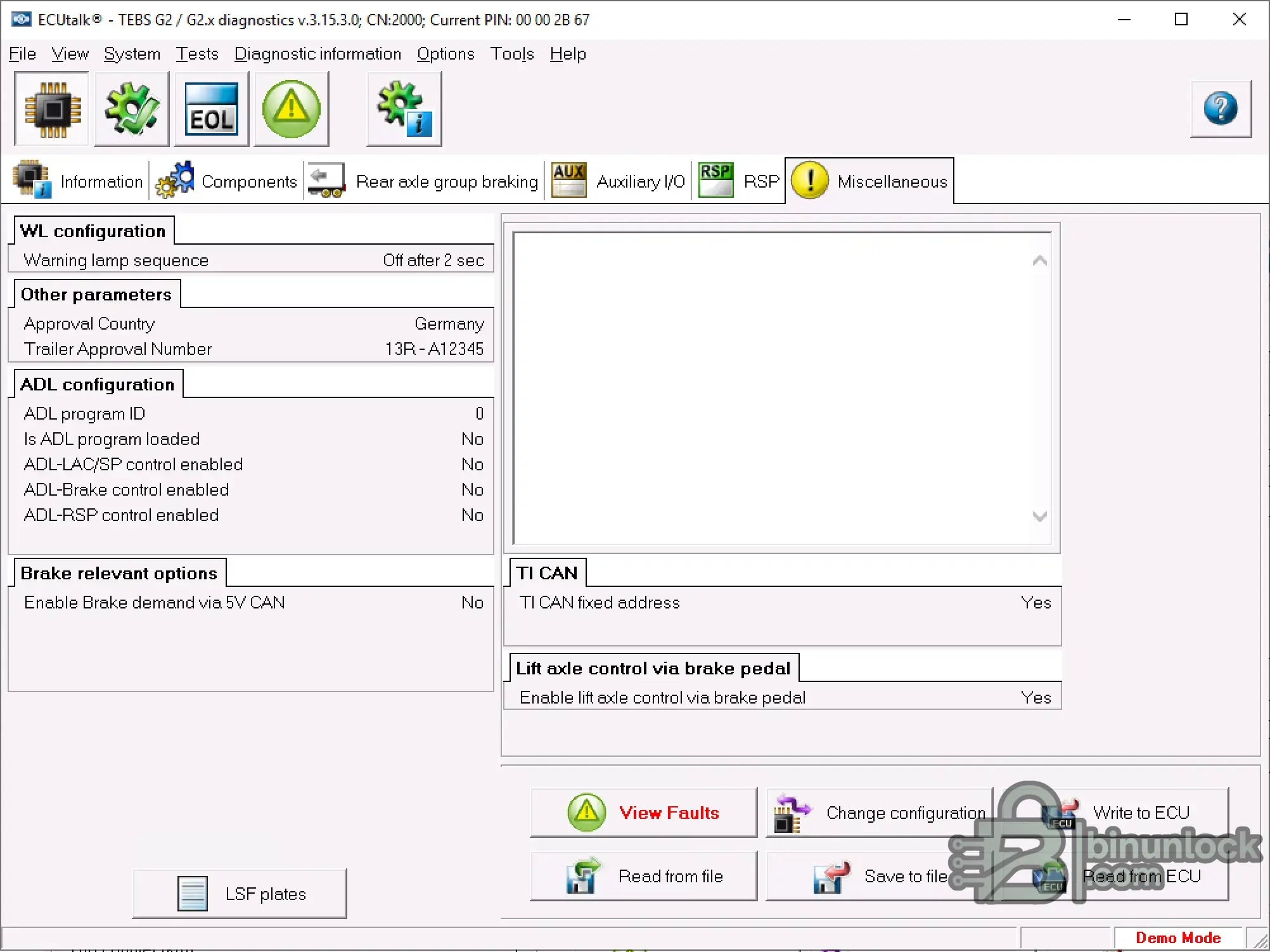1270x952 pixels.
Task: Click the green gear checkmark toolbar icon
Action: (x=132, y=109)
